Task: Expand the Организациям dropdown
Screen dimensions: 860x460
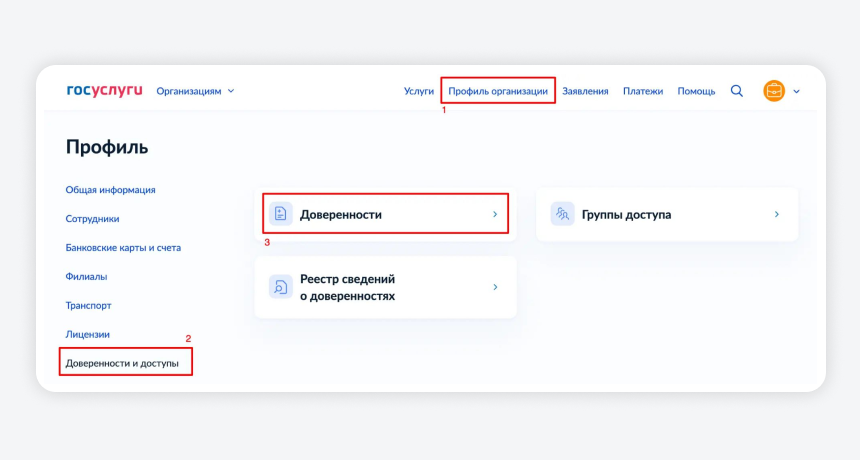Action: (x=195, y=91)
